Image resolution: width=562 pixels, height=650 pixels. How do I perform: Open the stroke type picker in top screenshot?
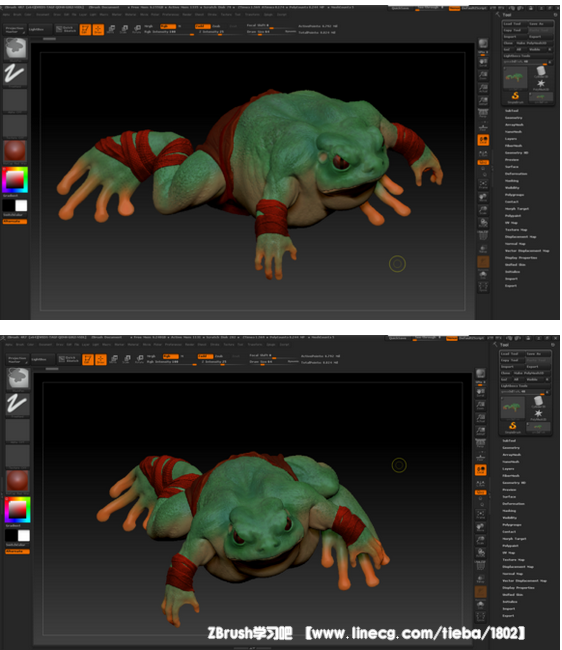[x=15, y=75]
